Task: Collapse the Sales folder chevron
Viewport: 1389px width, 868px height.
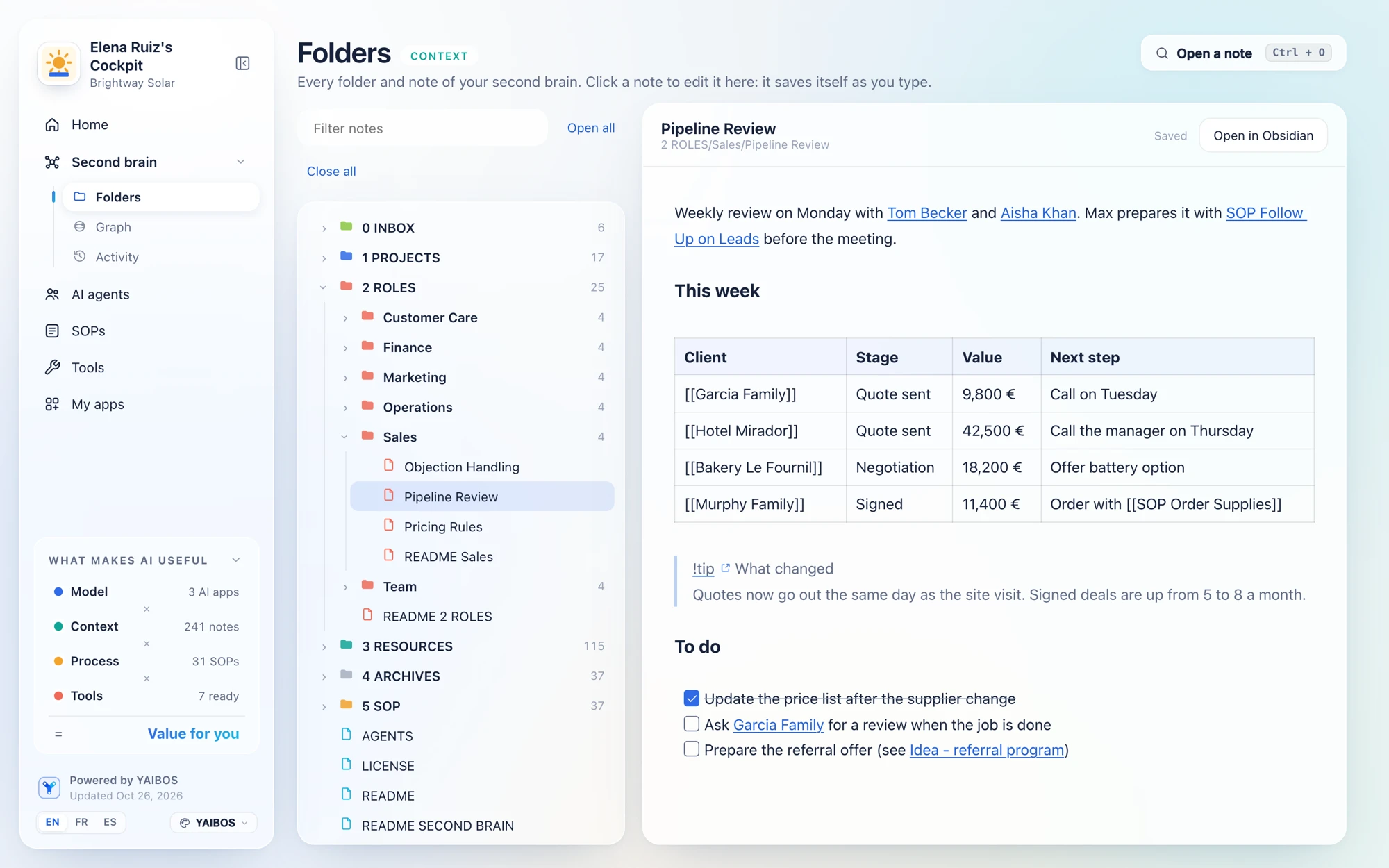Action: point(344,437)
